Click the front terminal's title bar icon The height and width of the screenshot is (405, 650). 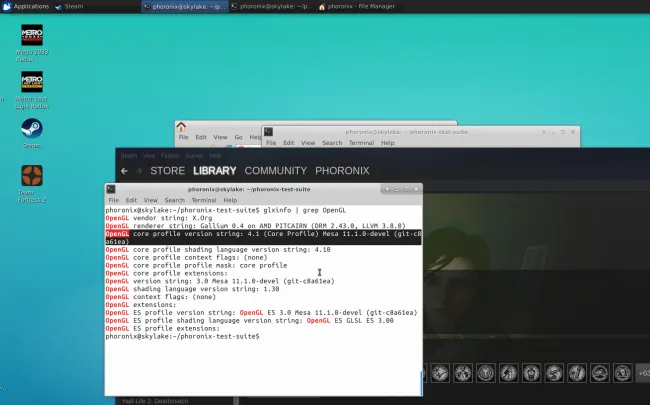click(x=111, y=189)
